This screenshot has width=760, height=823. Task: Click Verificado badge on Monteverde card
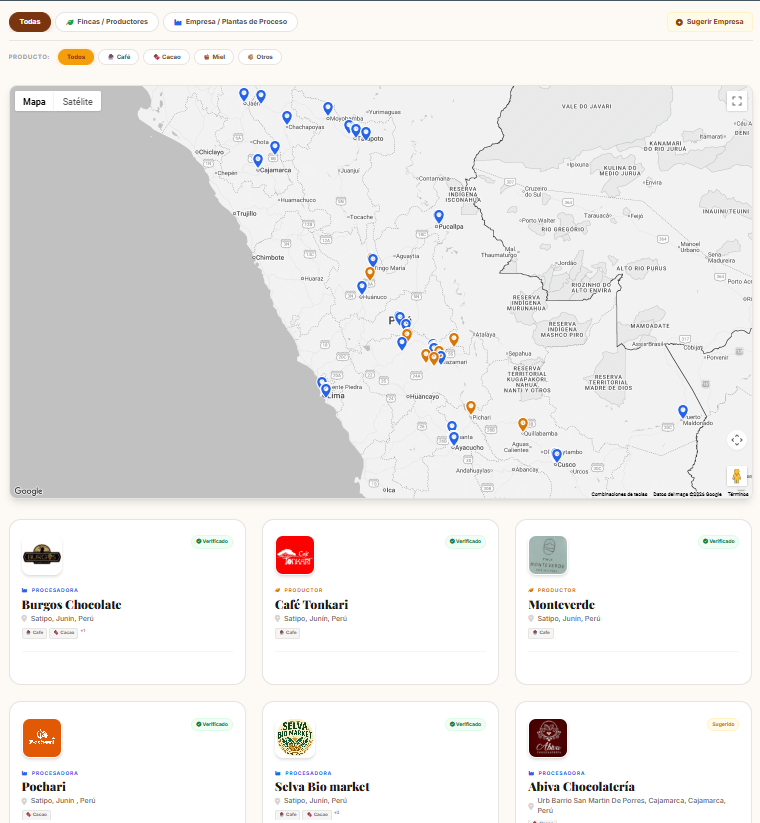(x=719, y=541)
